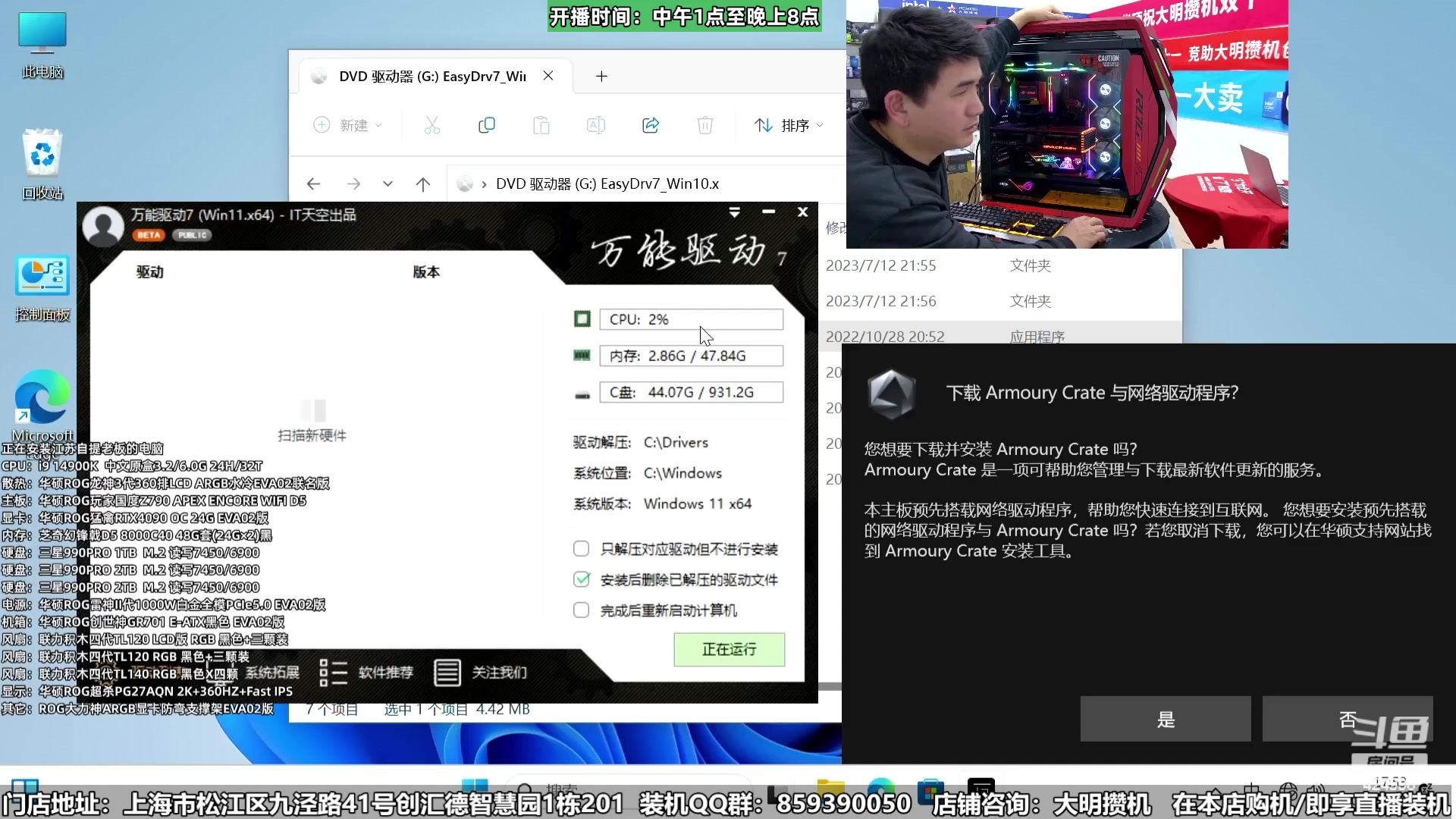1456x819 pixels.
Task: Click the 正在运行 button in 万能驱动7
Action: 729,650
